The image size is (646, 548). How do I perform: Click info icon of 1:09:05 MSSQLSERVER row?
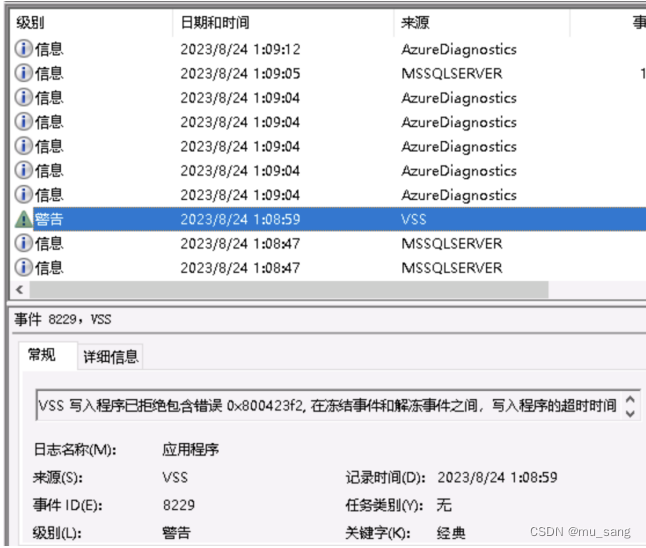point(23,73)
